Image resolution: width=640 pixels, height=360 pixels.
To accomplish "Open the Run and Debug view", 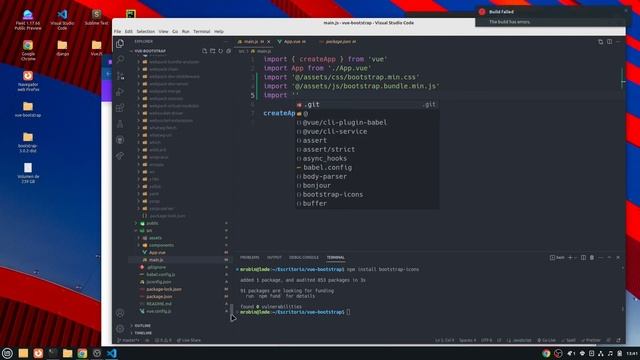I will coord(120,92).
